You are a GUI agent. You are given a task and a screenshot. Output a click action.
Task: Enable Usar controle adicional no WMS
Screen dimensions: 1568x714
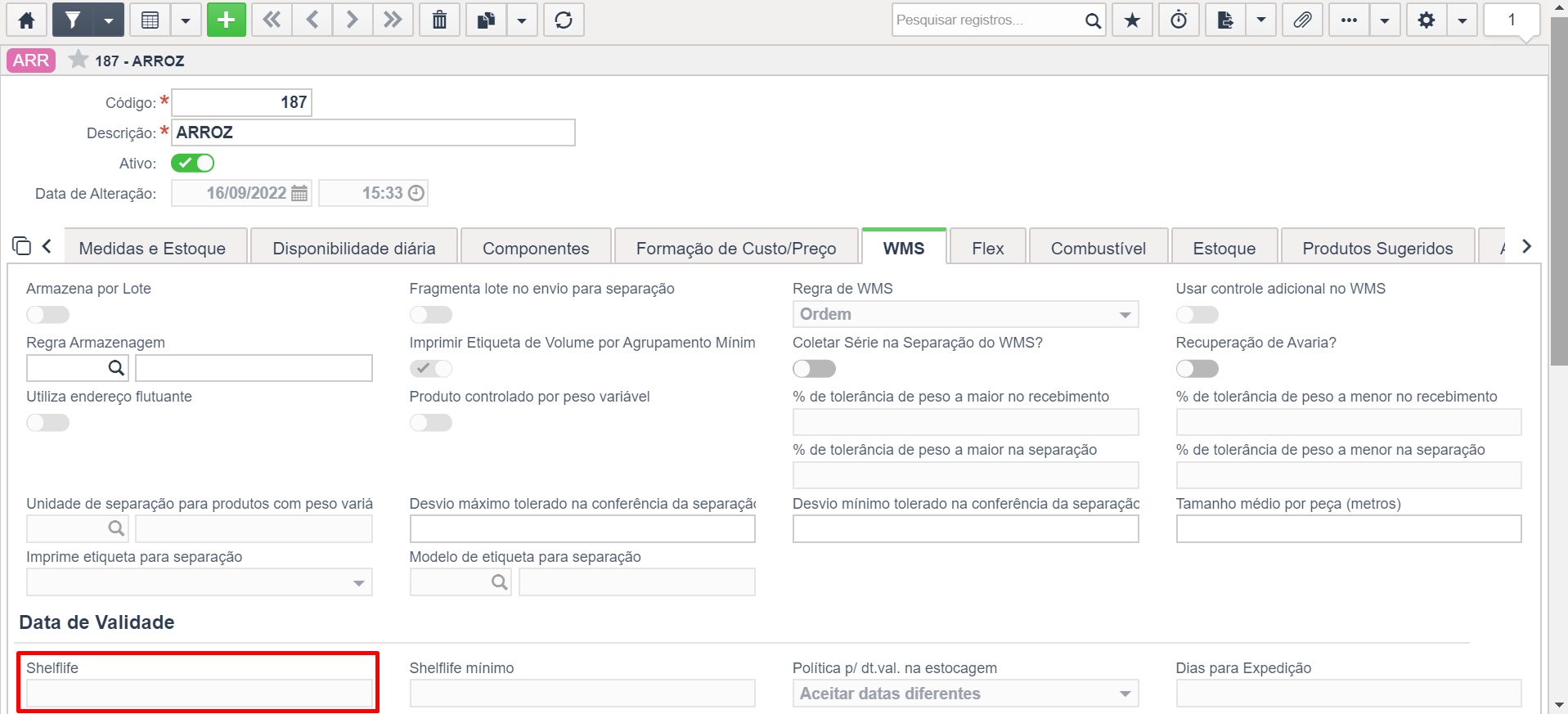[1197, 315]
